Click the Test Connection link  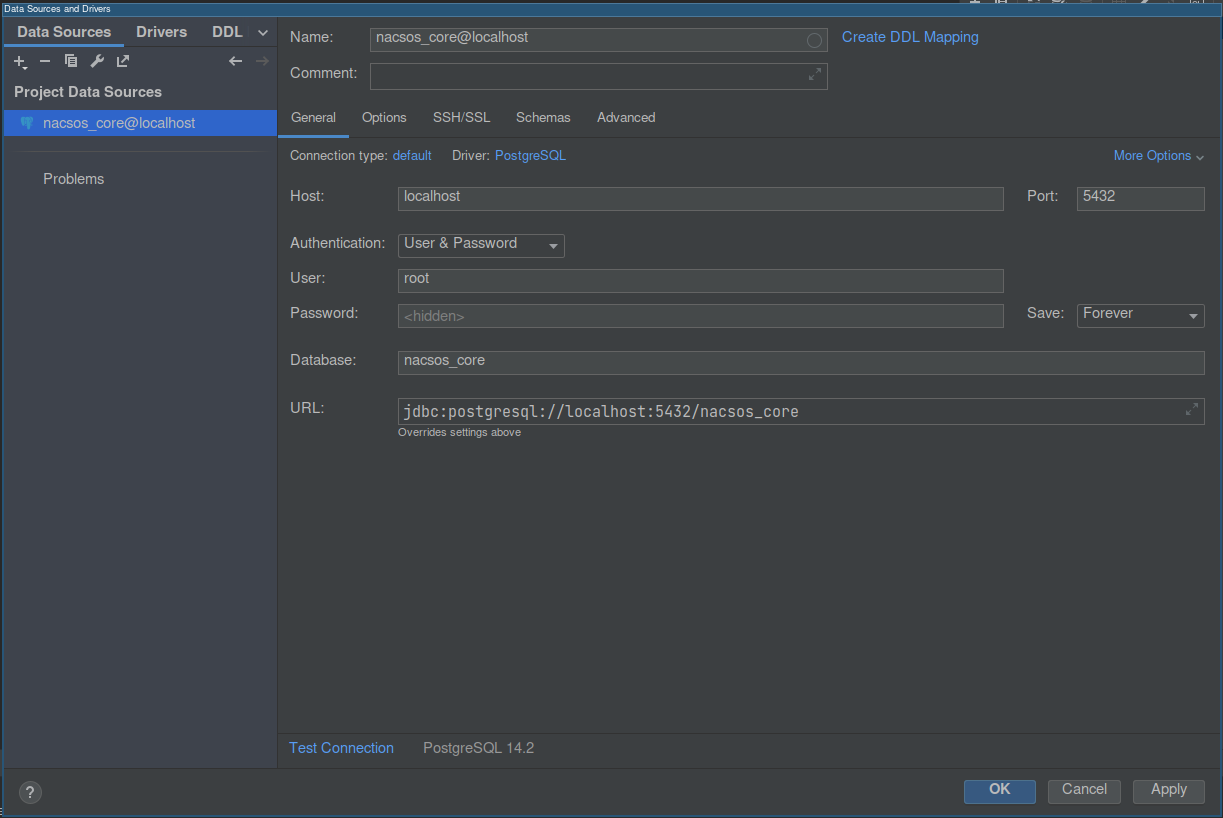[341, 748]
